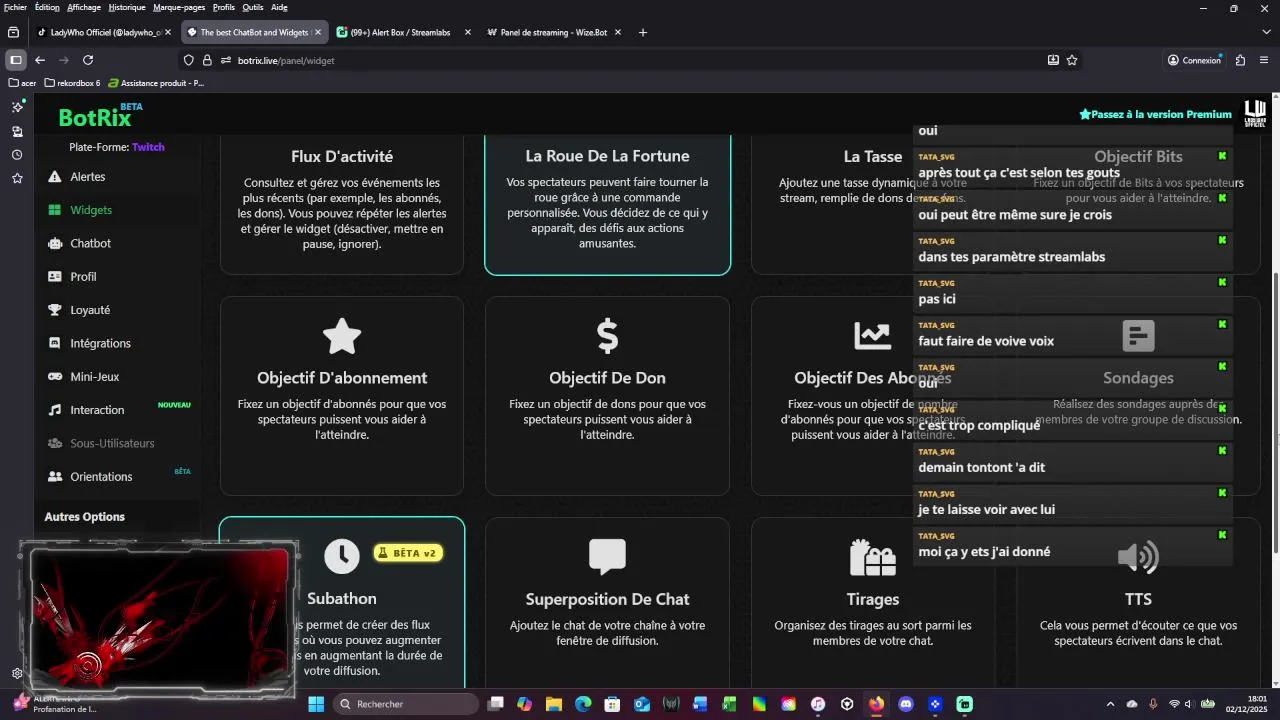Click the site shield tracking-protection icon
This screenshot has height=720, width=1280.
pos(188,60)
